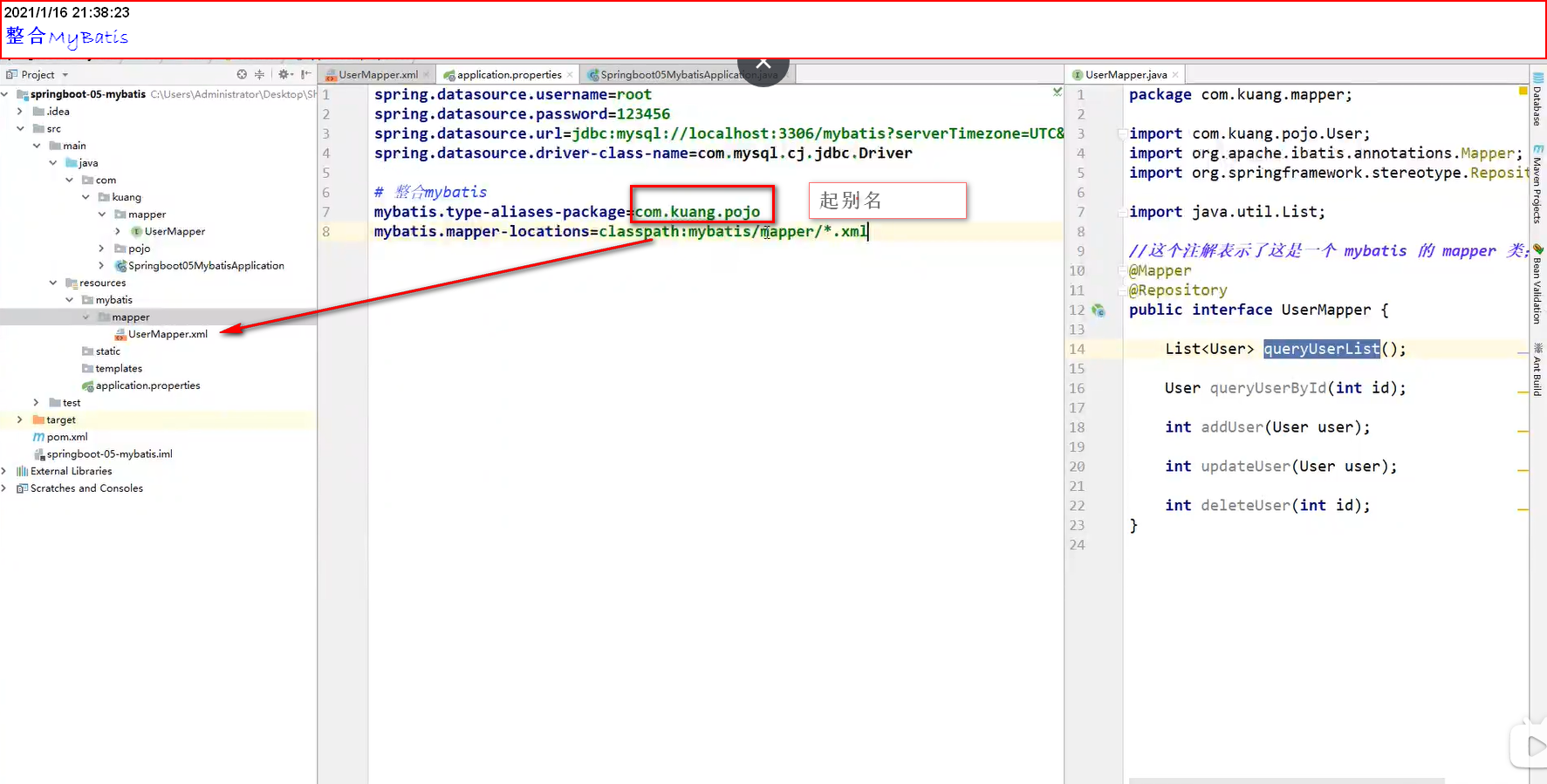
Task: Click the horizontal scrollbar under UserMapper.java editor
Action: [1286, 781]
